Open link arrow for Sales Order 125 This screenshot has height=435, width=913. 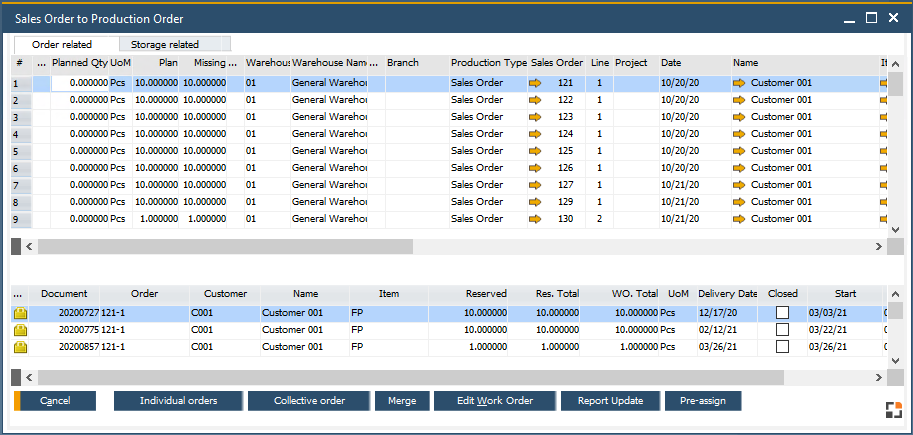(535, 152)
